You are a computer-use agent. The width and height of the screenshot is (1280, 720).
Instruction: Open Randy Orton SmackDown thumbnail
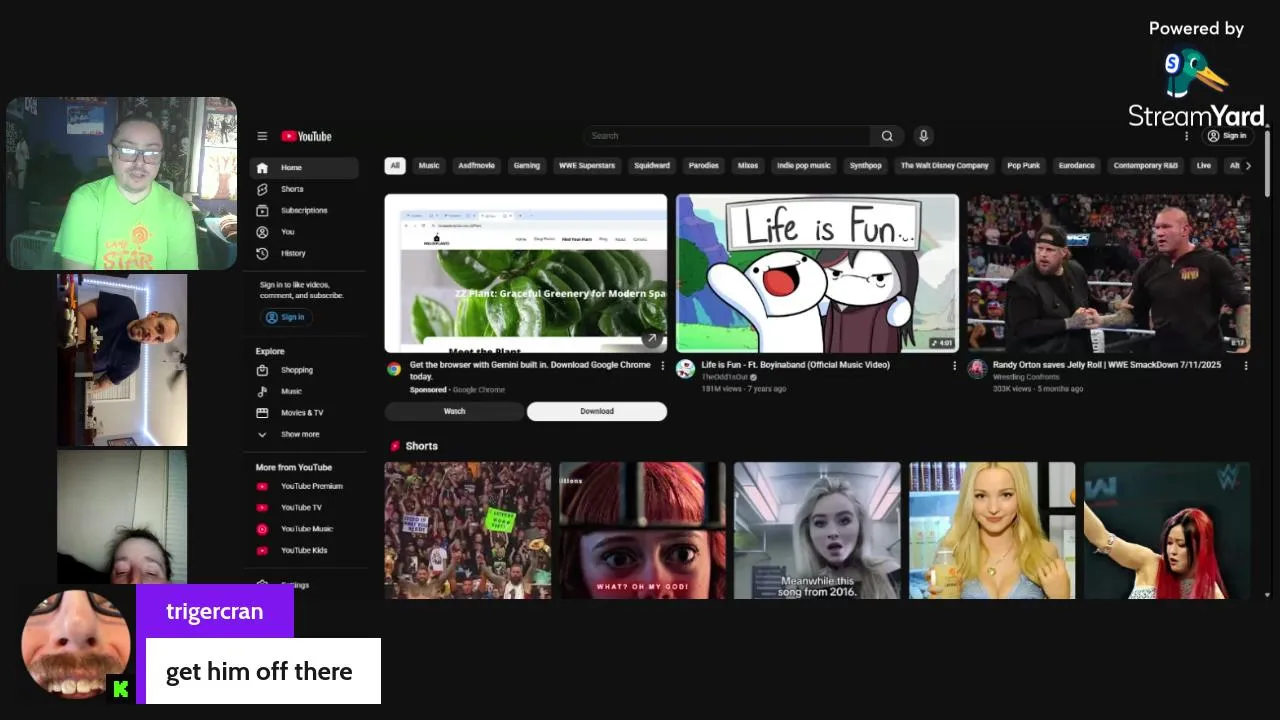coord(1109,273)
